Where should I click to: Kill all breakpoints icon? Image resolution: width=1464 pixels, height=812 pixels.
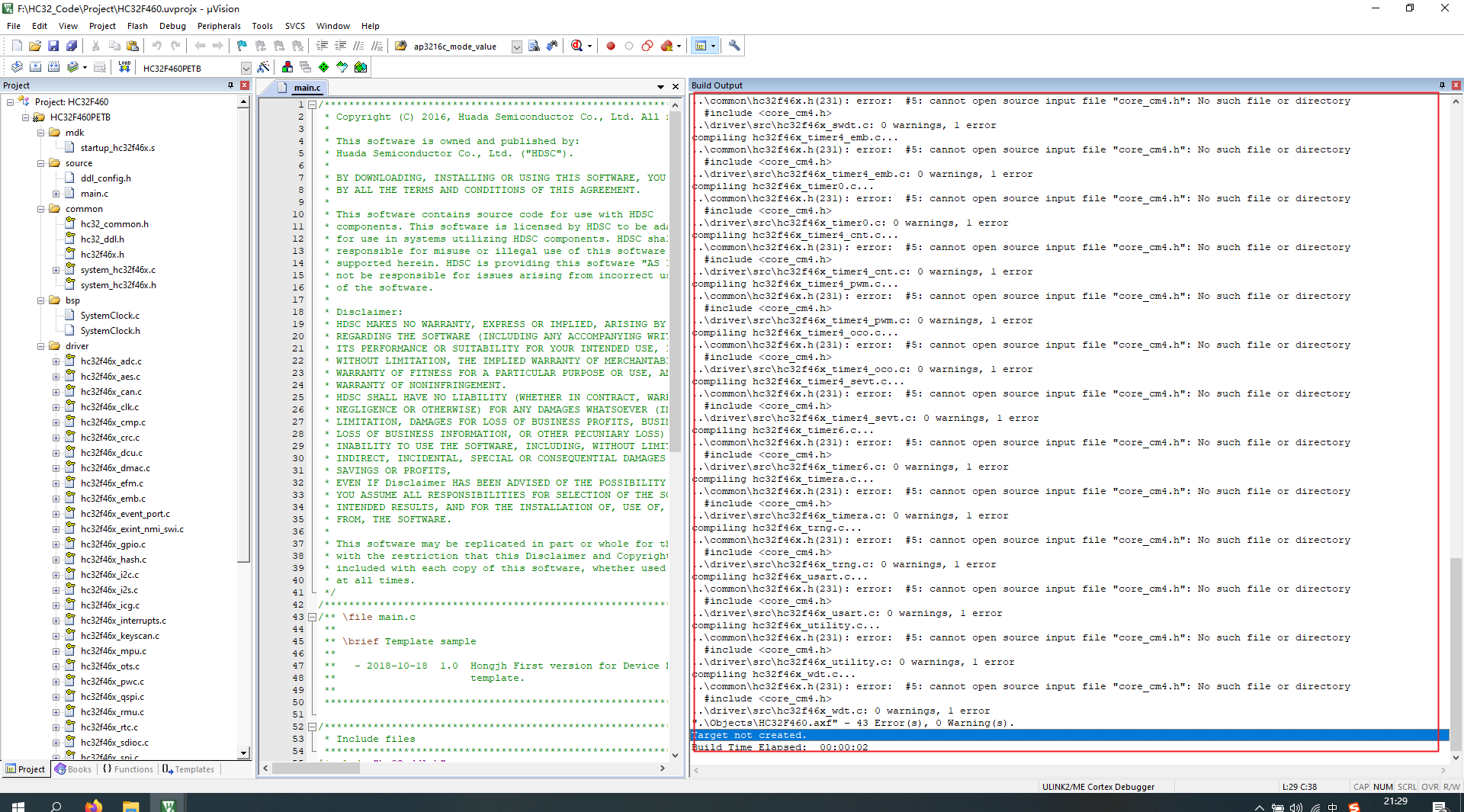point(667,46)
